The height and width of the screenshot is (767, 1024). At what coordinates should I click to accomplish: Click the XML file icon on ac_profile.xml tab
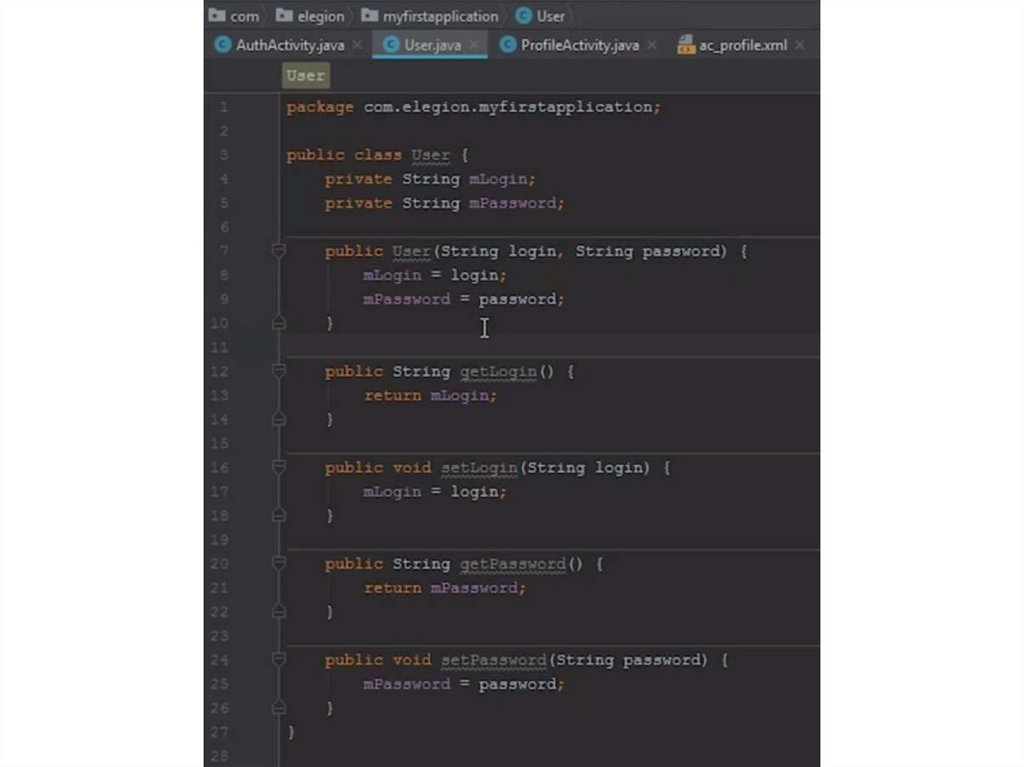(x=686, y=44)
